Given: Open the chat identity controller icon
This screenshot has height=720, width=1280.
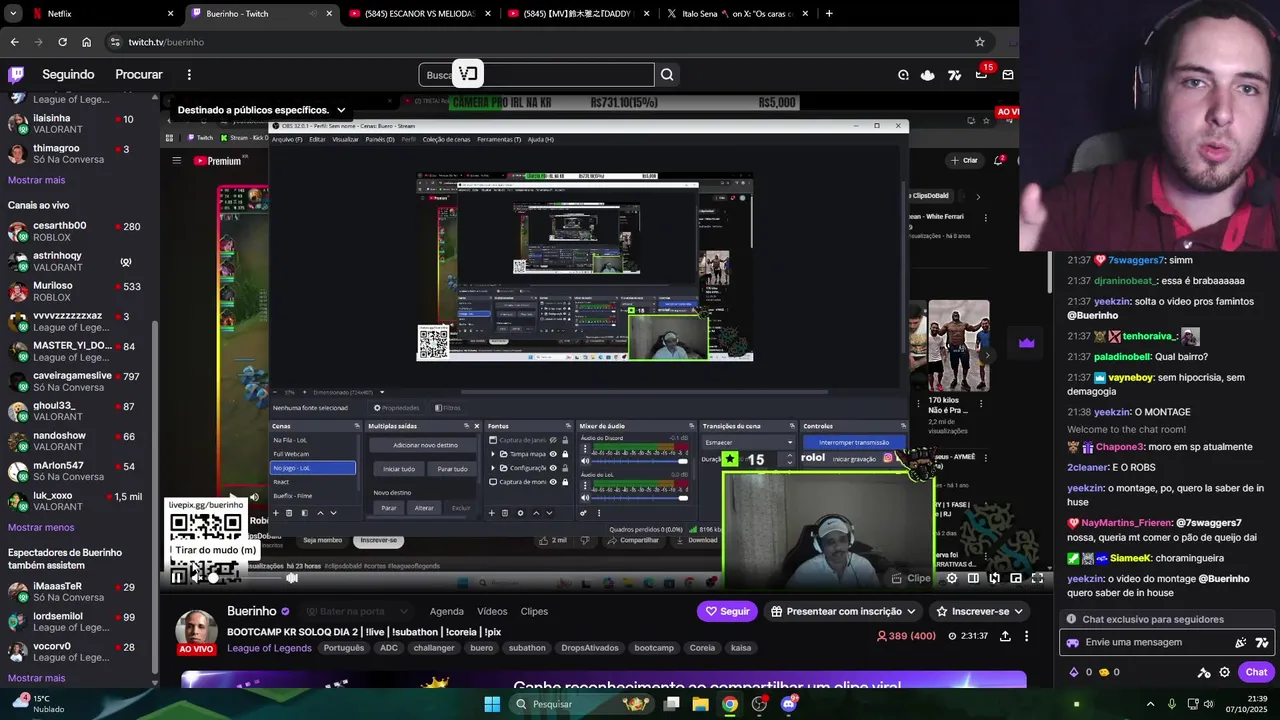Looking at the screenshot, I should pyautogui.click(x=1073, y=643).
